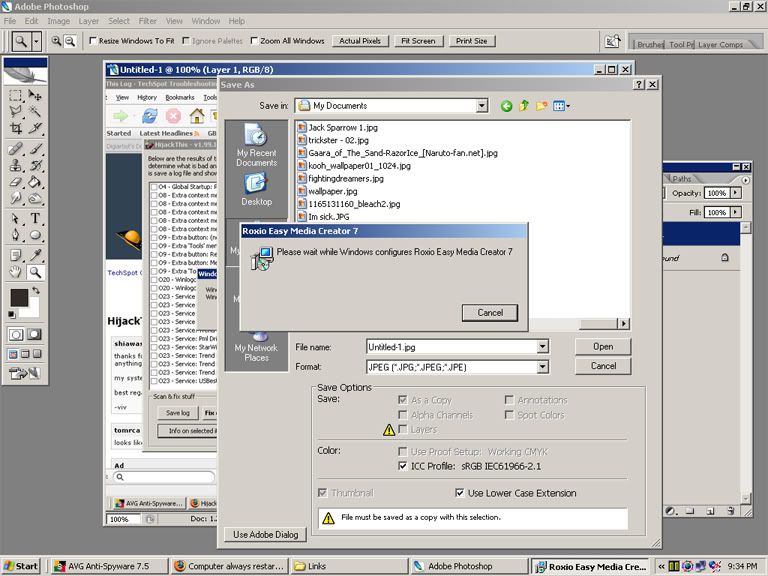
Task: Open the View Menu dropdown in Save As
Action: coord(561,106)
